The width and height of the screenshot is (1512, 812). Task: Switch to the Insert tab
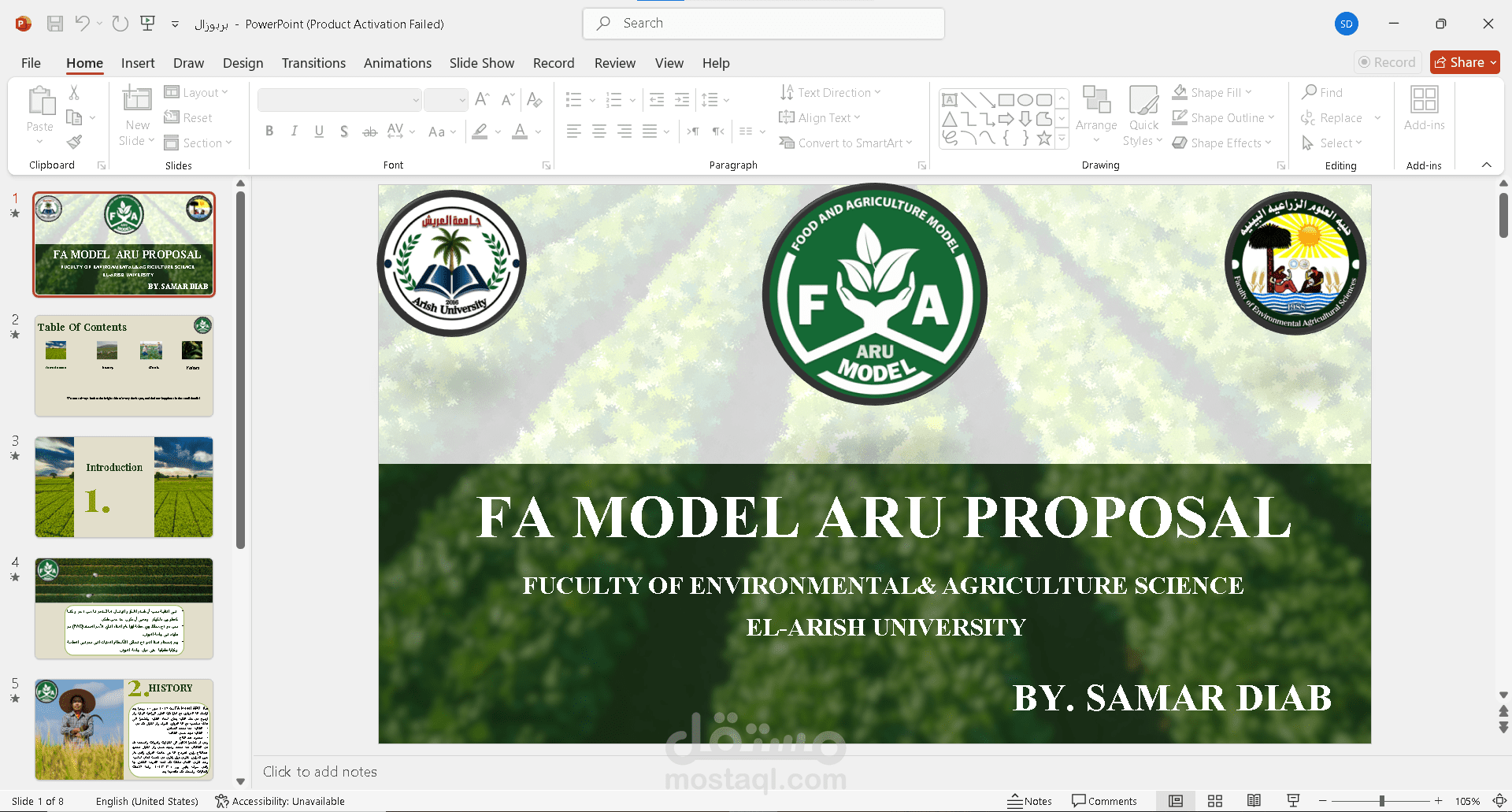coord(138,63)
